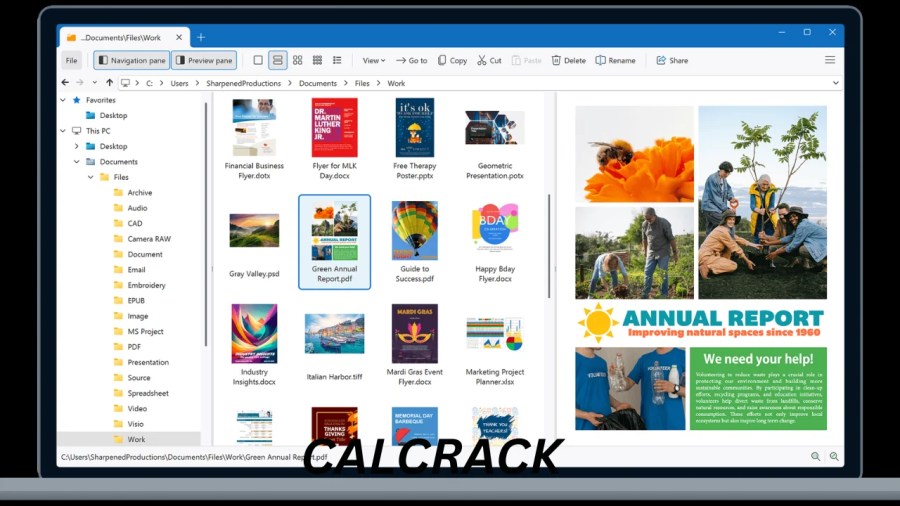Switch to single large icon view
Viewport: 900px width, 506px height.
pyautogui.click(x=258, y=60)
